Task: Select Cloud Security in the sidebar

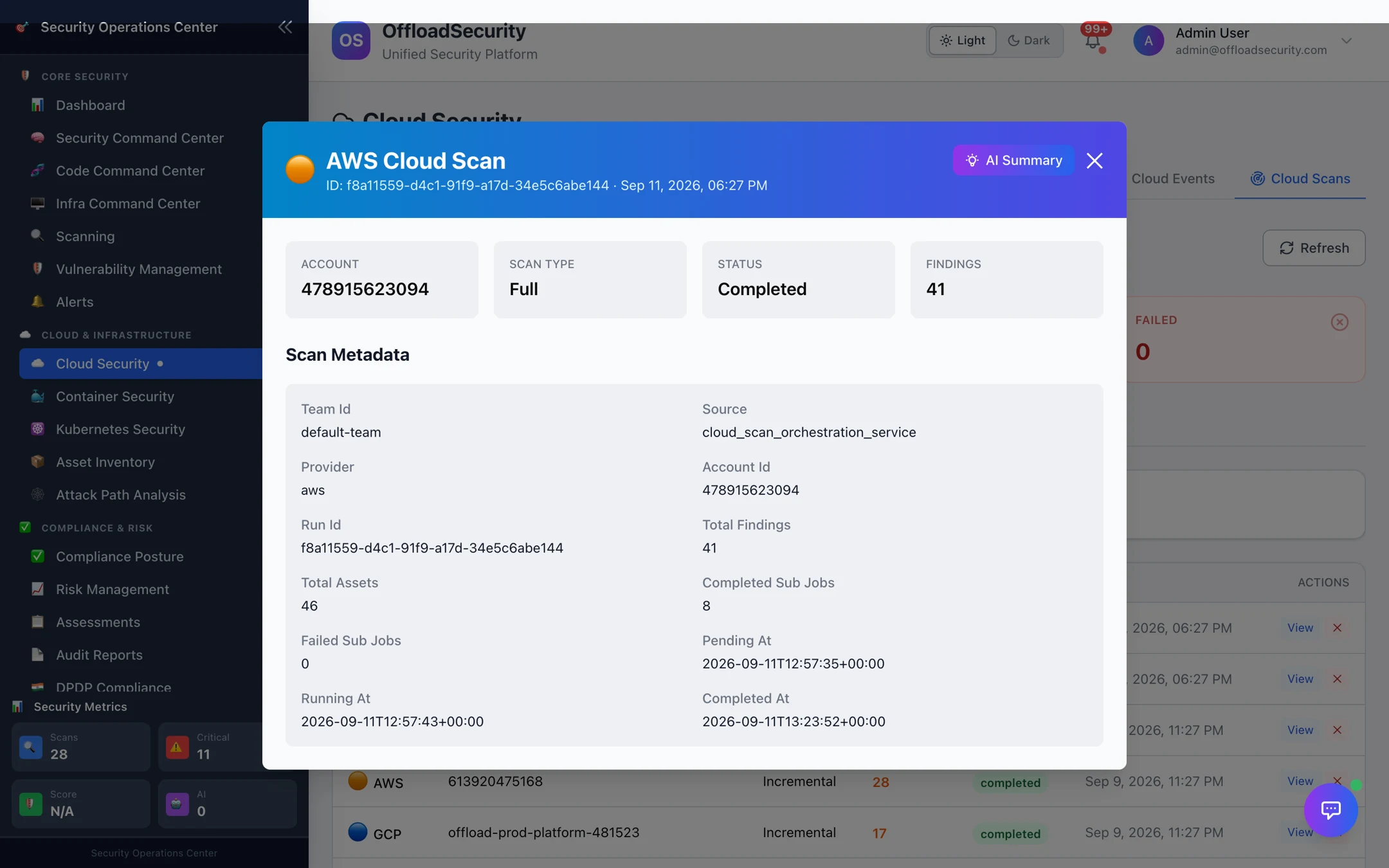Action: tap(141, 364)
